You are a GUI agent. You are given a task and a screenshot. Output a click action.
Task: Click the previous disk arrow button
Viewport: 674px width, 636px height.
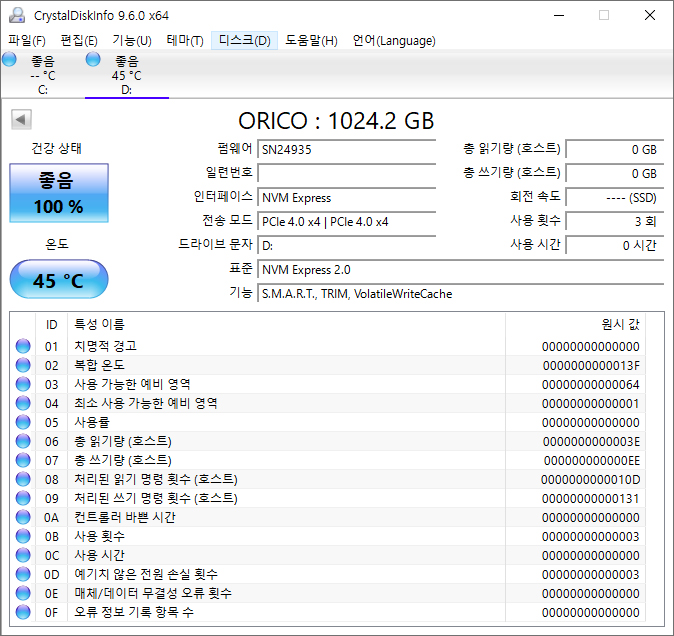click(x=21, y=119)
